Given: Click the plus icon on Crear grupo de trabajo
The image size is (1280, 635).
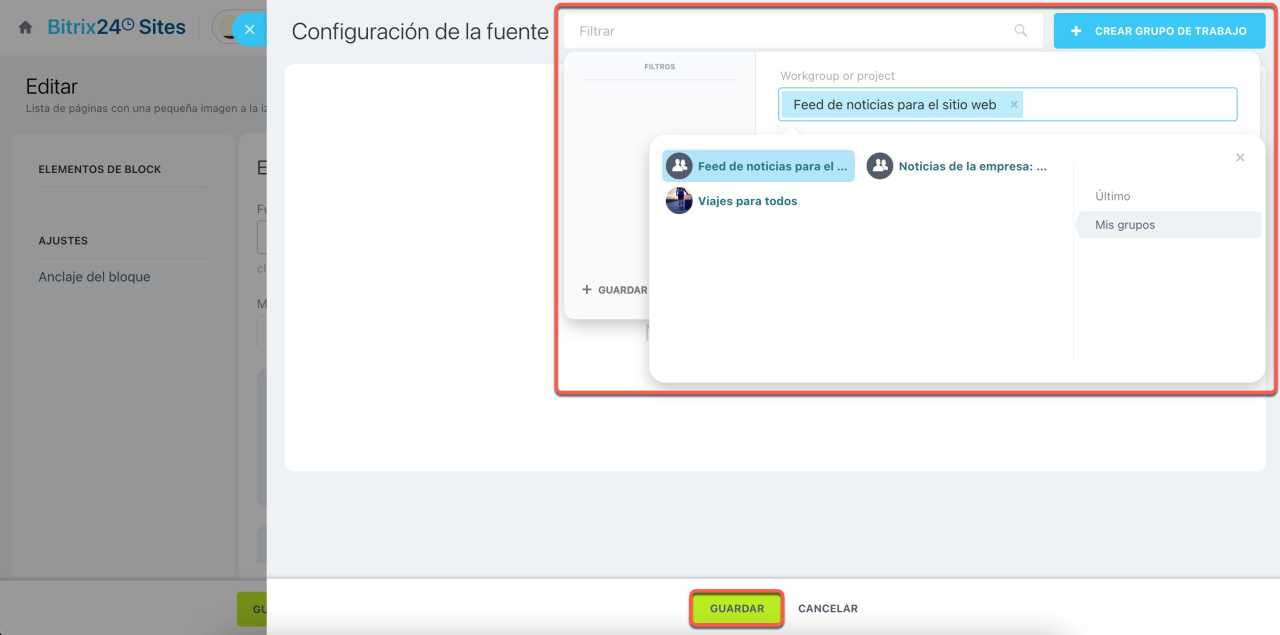Looking at the screenshot, I should [x=1076, y=31].
